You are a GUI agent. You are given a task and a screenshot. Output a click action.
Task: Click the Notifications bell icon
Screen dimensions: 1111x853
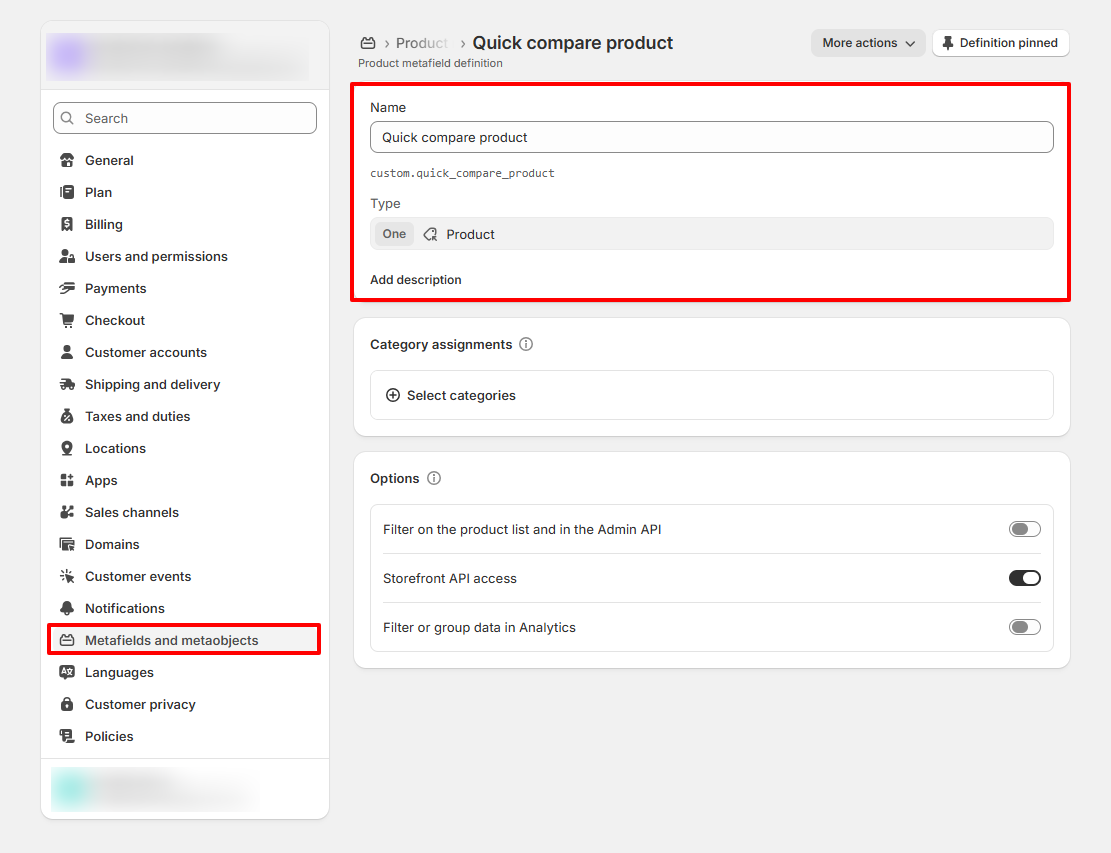click(x=67, y=608)
